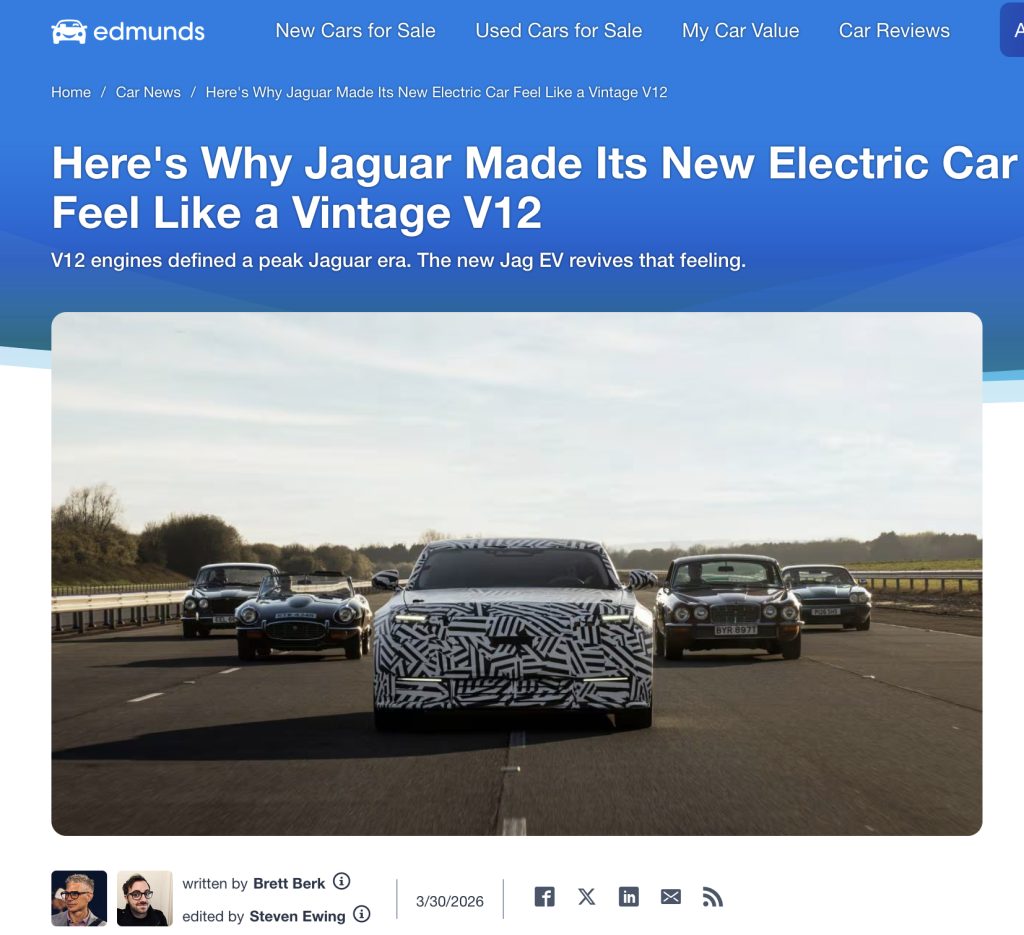Share article on X
The height and width of the screenshot is (935, 1024).
coord(586,896)
